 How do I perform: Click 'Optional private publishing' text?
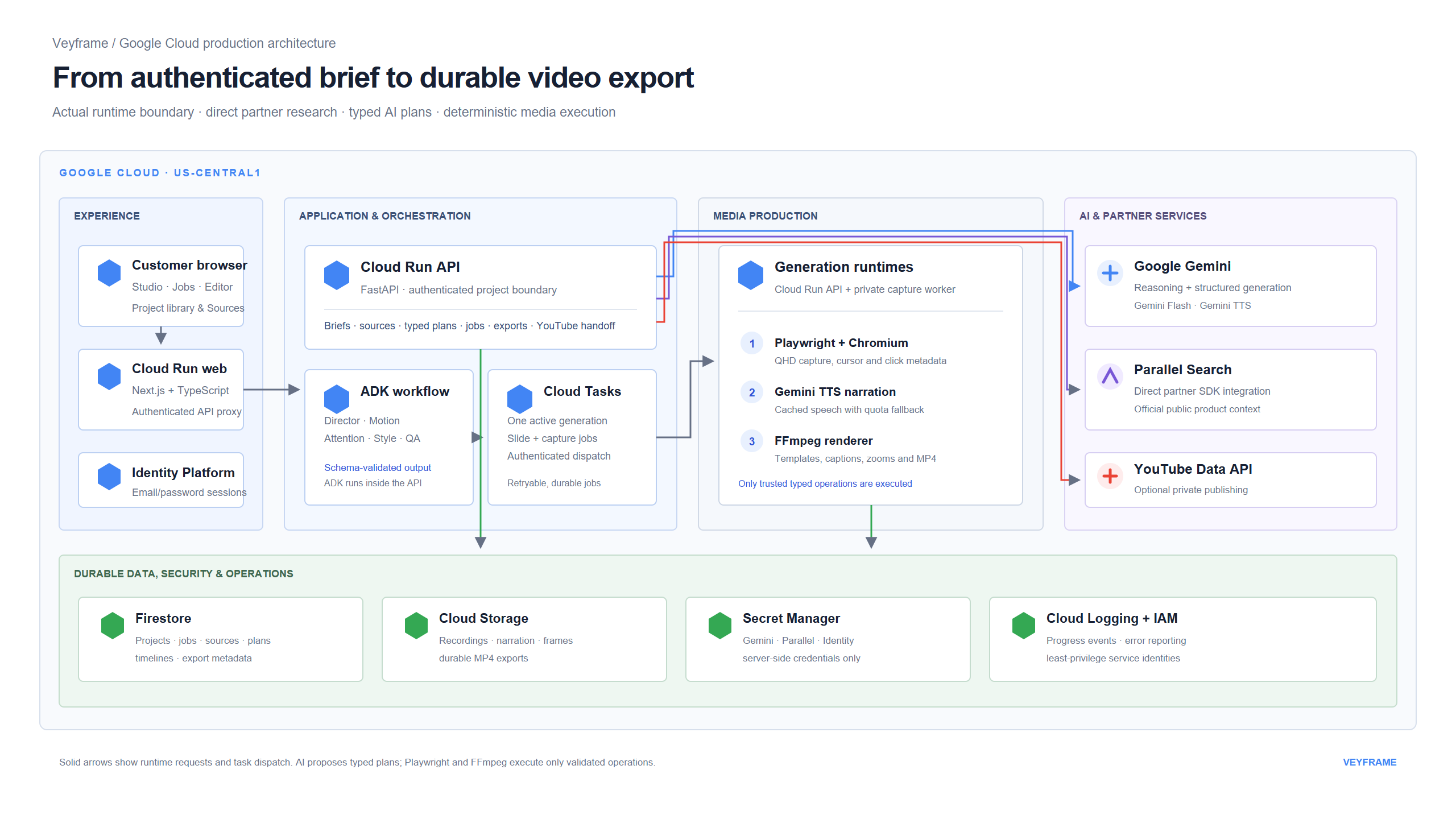1191,490
